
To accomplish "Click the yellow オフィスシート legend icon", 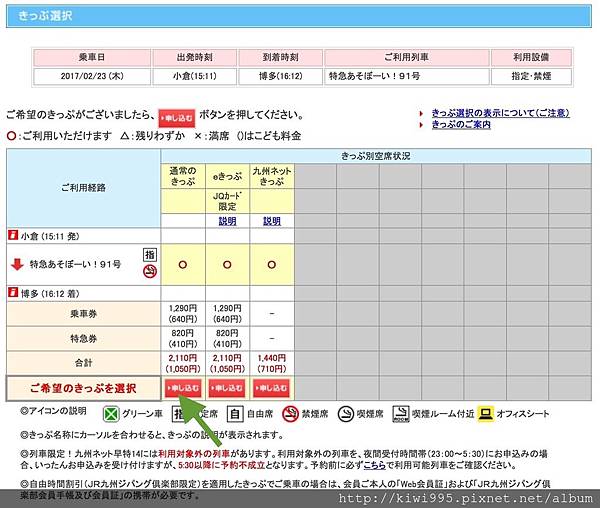I will [486, 414].
